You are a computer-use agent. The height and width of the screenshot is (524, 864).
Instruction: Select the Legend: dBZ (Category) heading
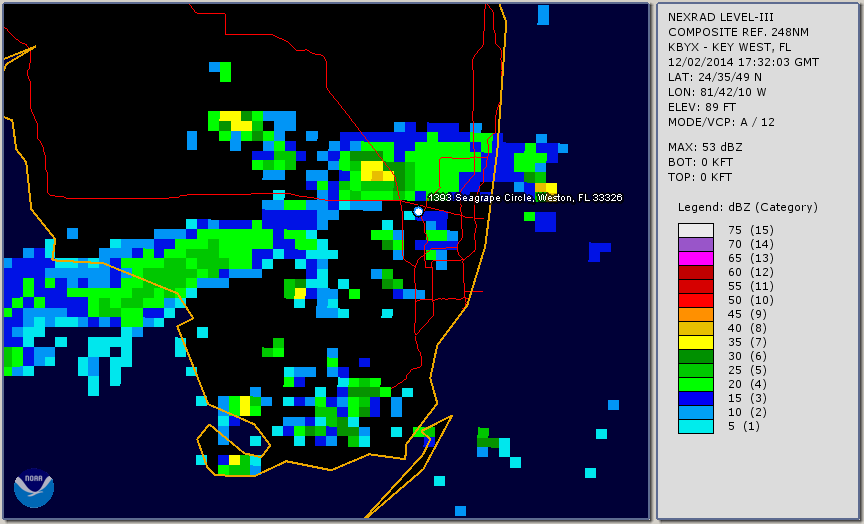tap(748, 207)
